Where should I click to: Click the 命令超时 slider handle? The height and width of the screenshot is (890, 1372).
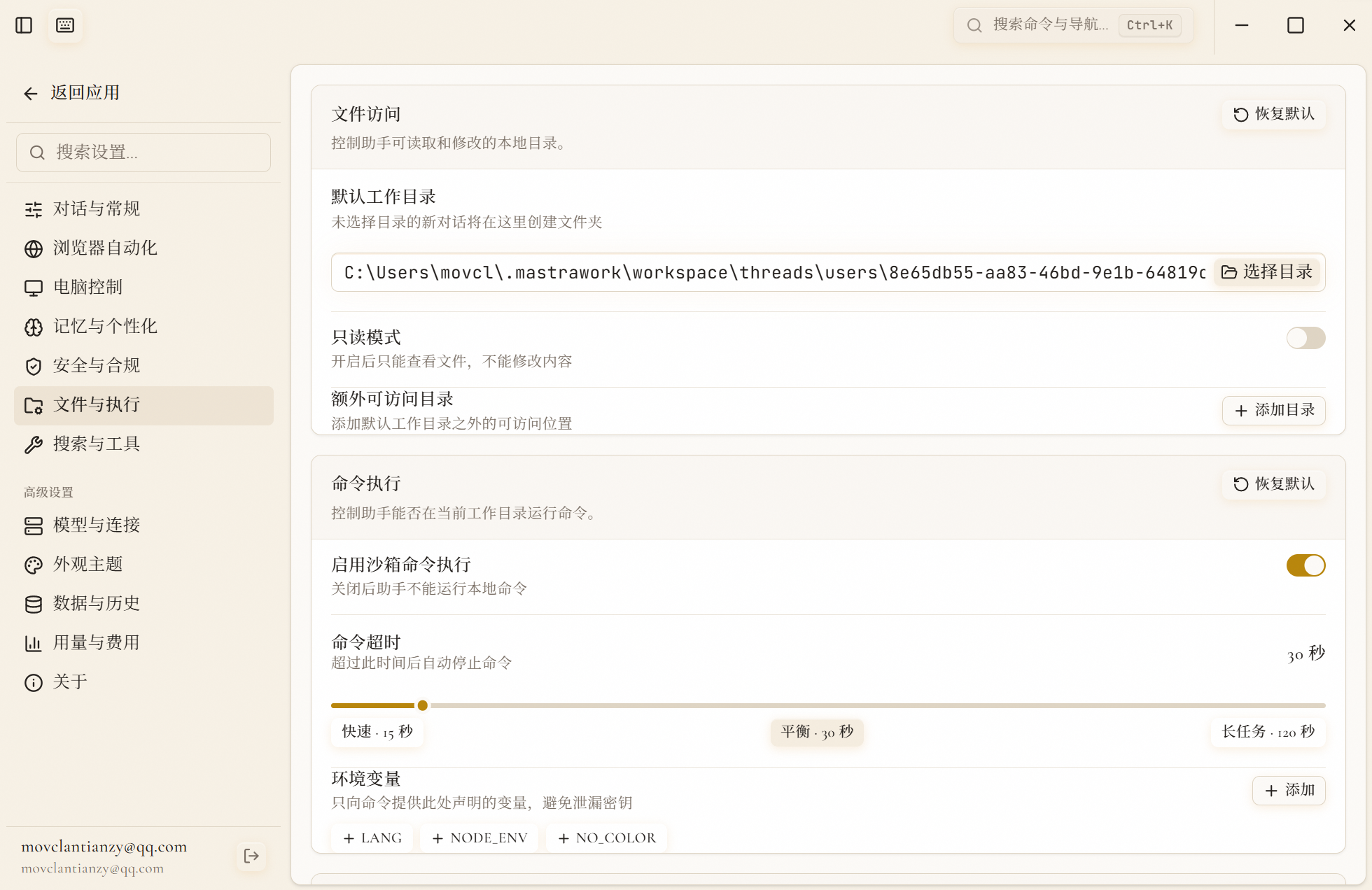click(423, 706)
